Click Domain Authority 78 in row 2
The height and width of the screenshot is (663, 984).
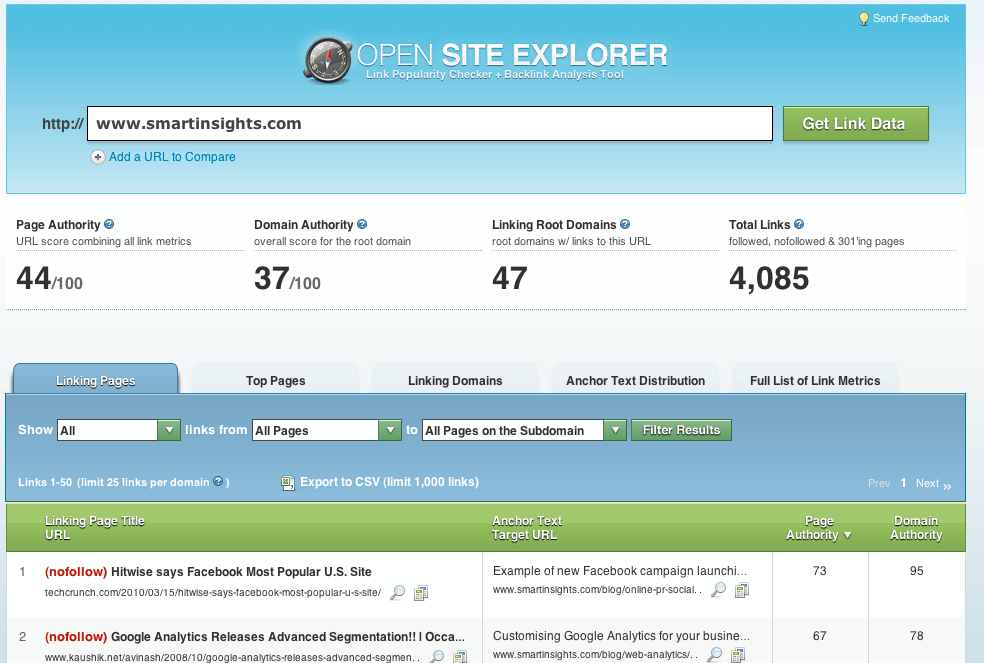(916, 635)
